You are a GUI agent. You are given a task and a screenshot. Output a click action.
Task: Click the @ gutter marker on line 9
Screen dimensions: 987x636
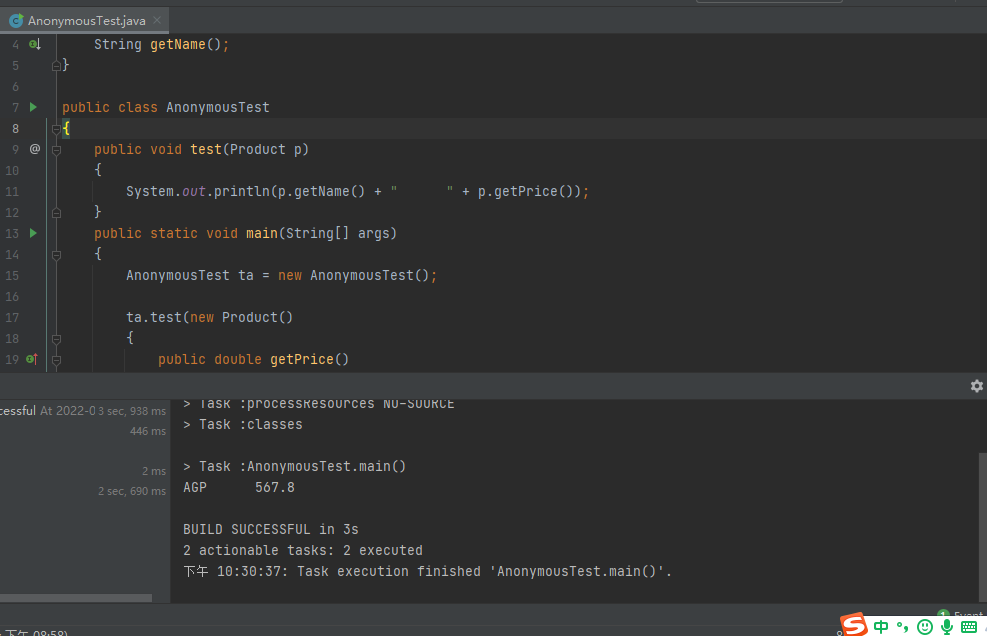[34, 149]
